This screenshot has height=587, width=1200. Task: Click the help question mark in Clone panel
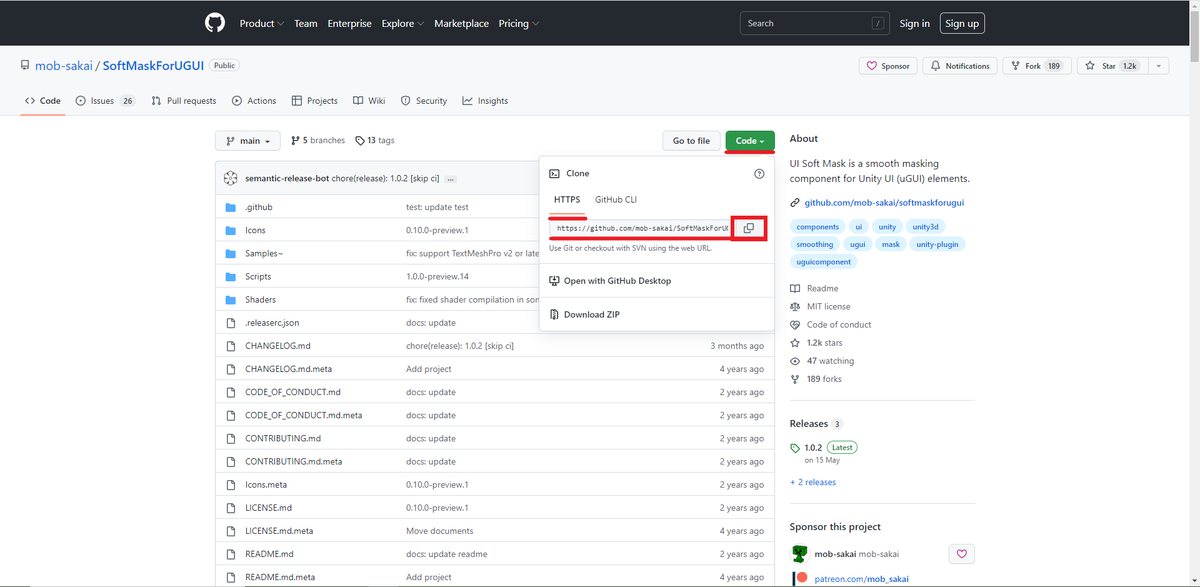[x=759, y=174]
